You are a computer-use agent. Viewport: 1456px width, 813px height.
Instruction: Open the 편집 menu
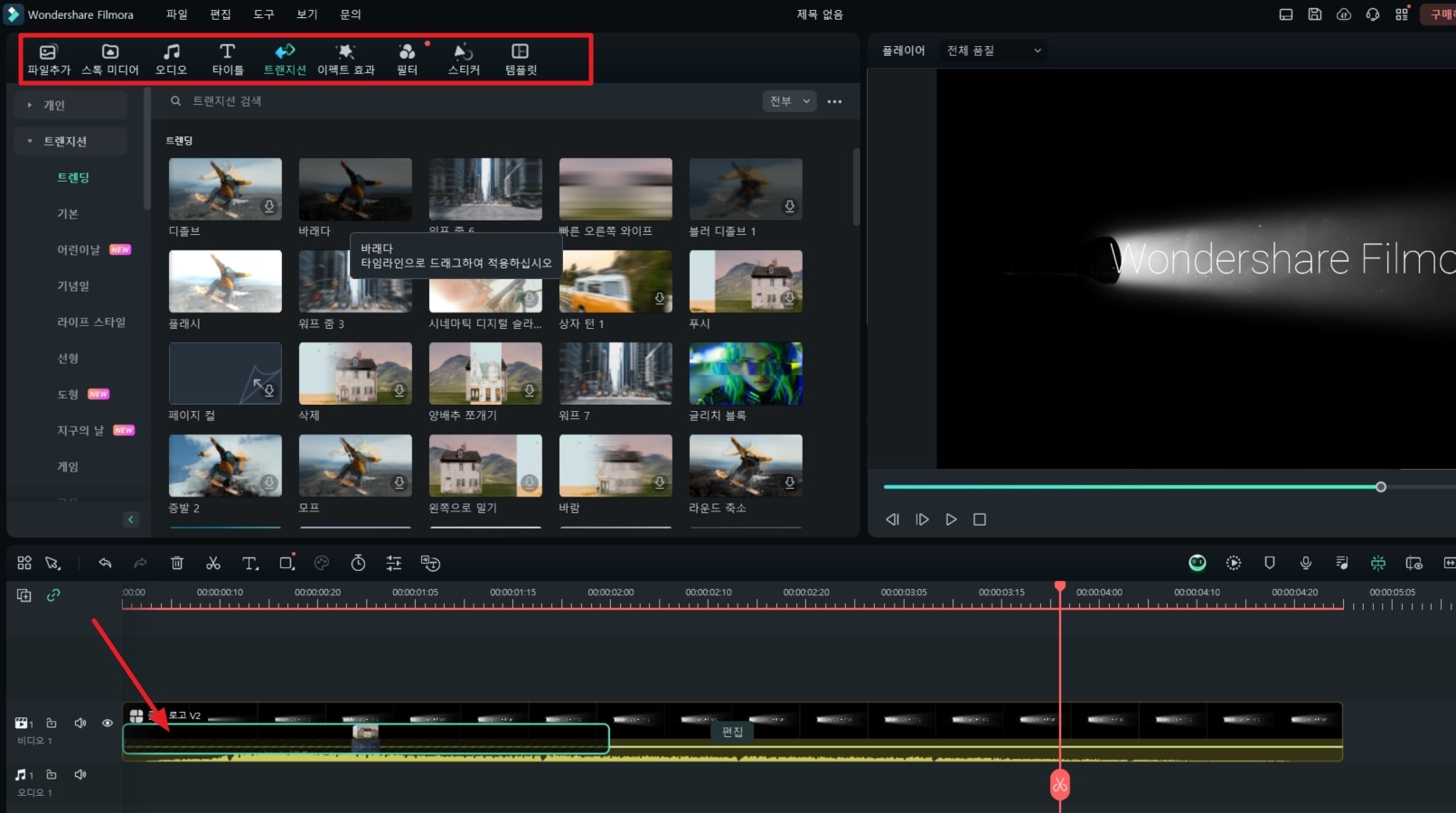pos(221,14)
